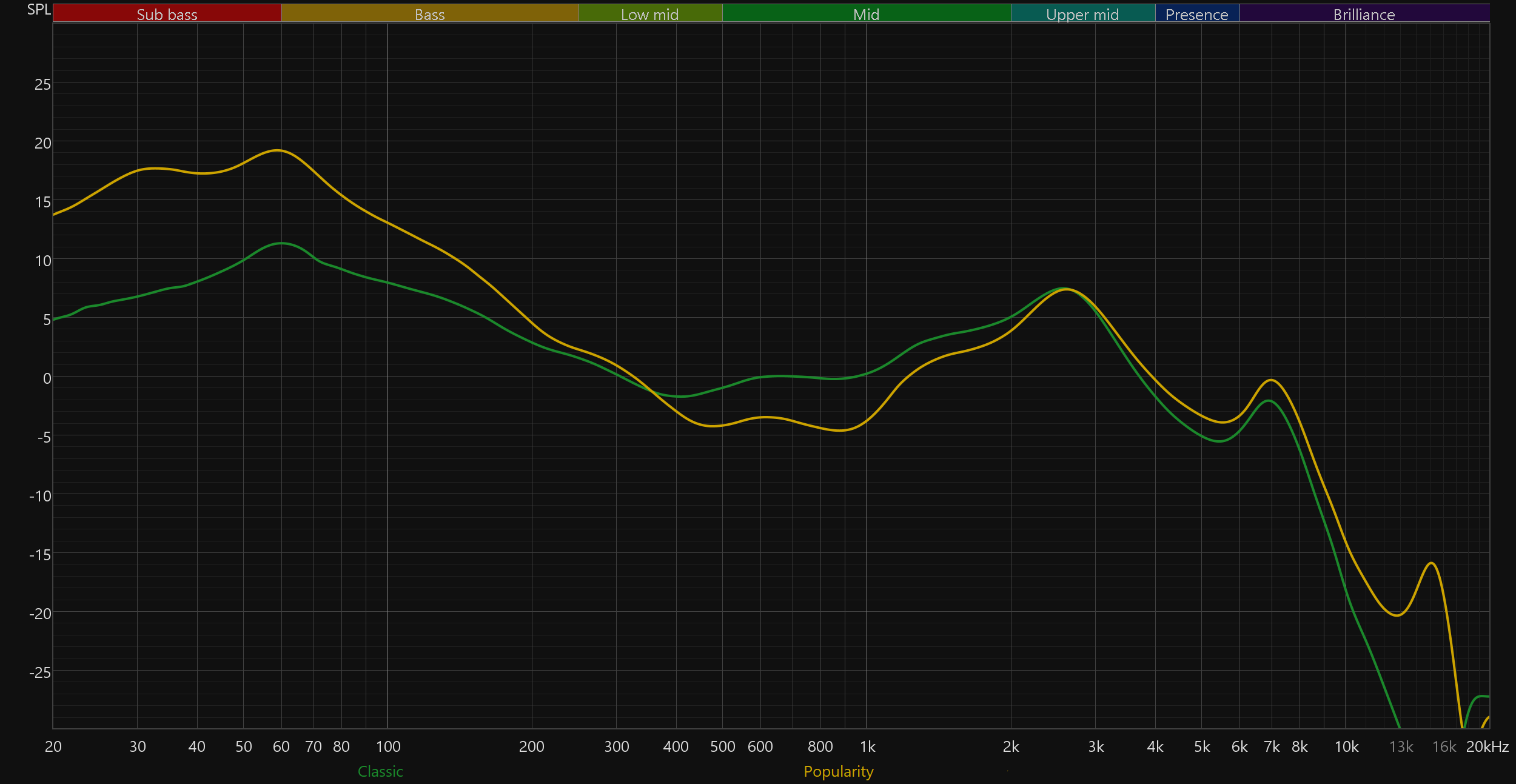The image size is (1516, 784).
Task: Click the 100 Hz axis label
Action: point(388,746)
